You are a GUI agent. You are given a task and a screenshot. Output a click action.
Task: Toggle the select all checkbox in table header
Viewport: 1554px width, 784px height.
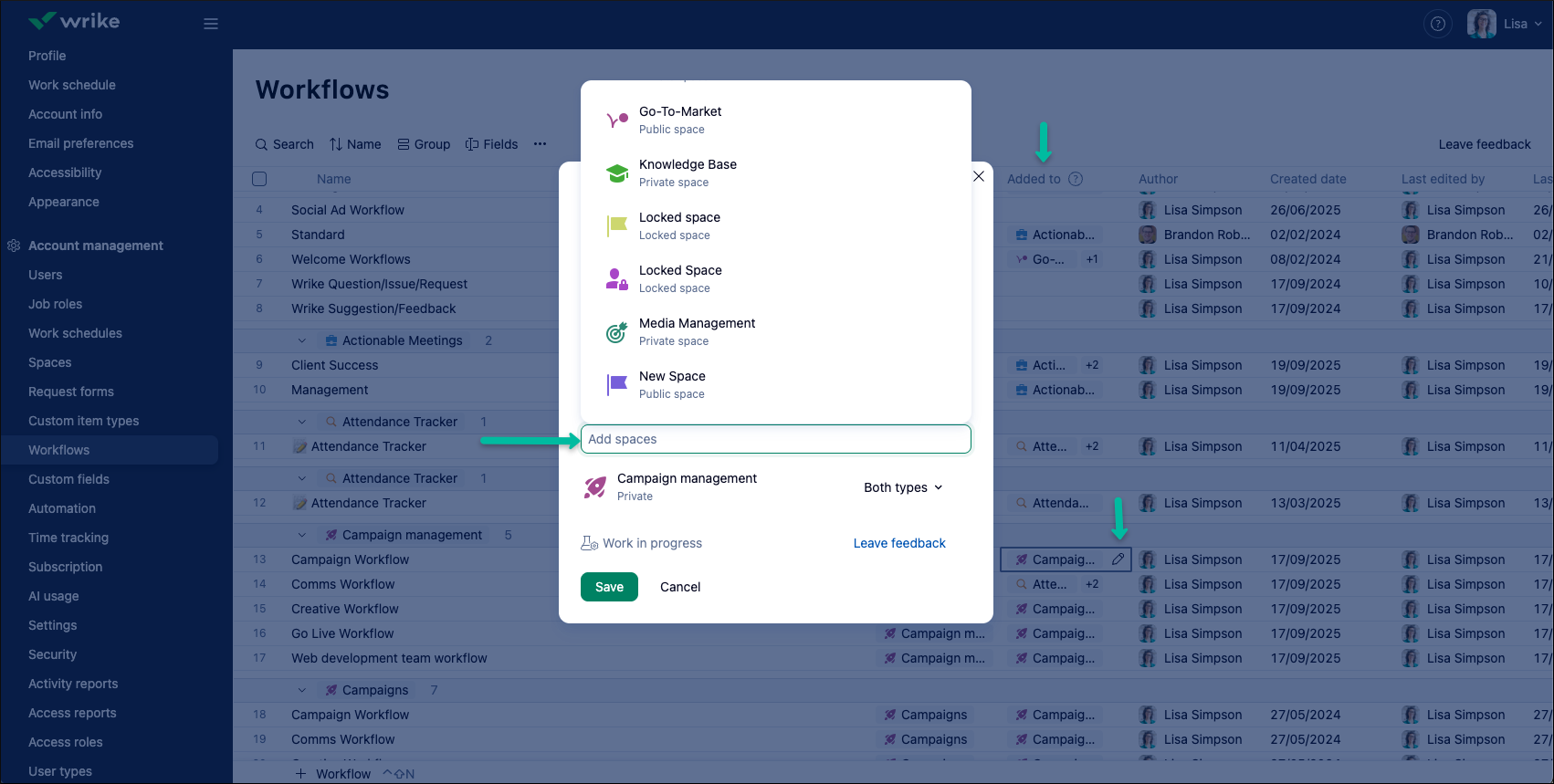click(x=259, y=179)
